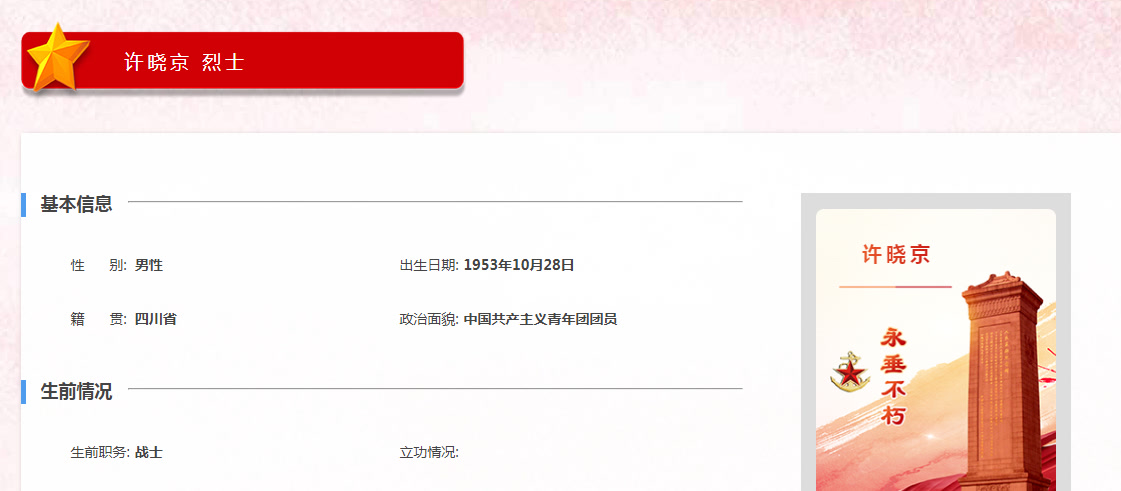The height and width of the screenshot is (491, 1121).
Task: Click the 政治面貌 label
Action: pos(429,319)
